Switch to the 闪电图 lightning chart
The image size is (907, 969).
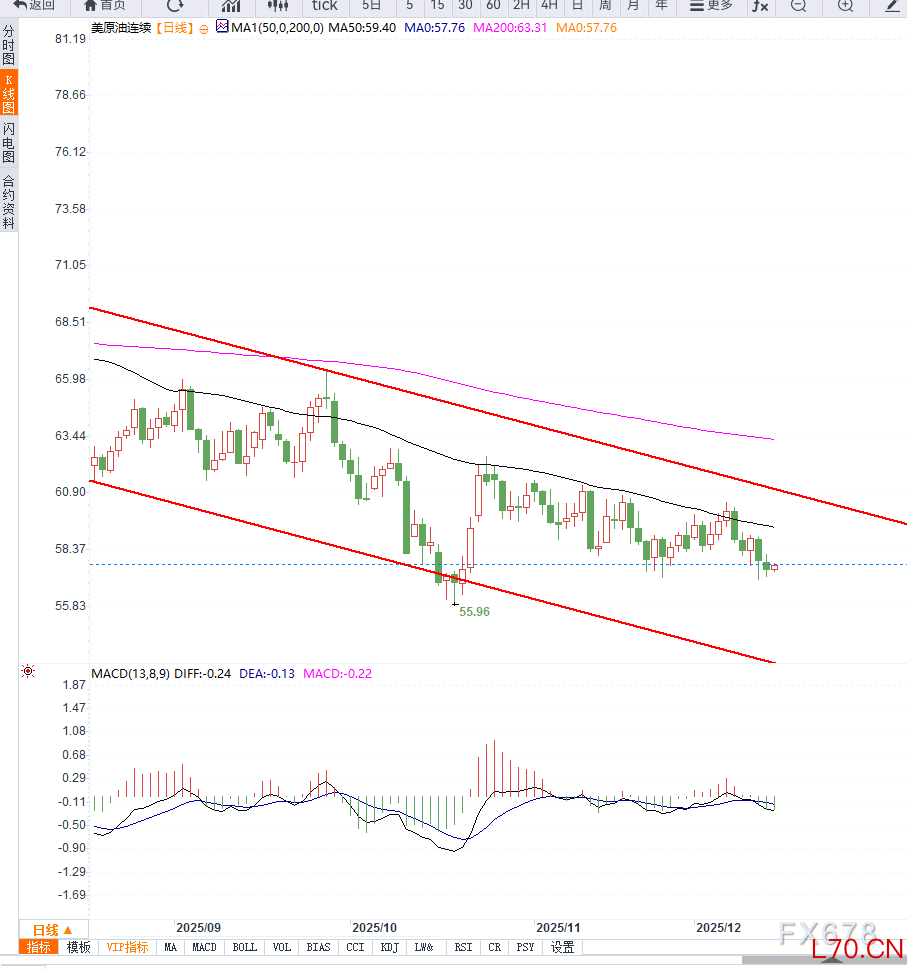(8, 143)
